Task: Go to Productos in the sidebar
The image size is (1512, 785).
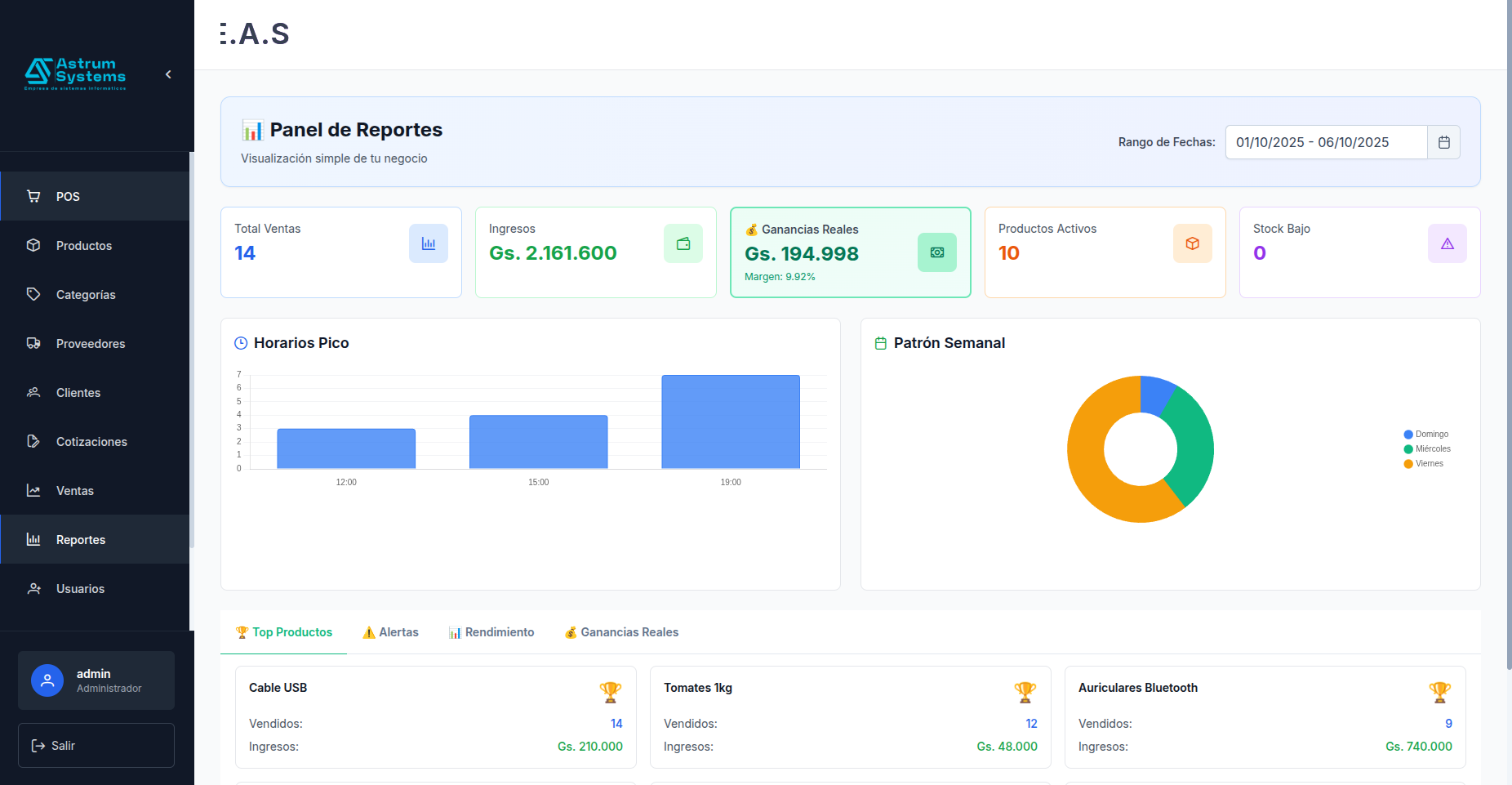Action: [83, 246]
